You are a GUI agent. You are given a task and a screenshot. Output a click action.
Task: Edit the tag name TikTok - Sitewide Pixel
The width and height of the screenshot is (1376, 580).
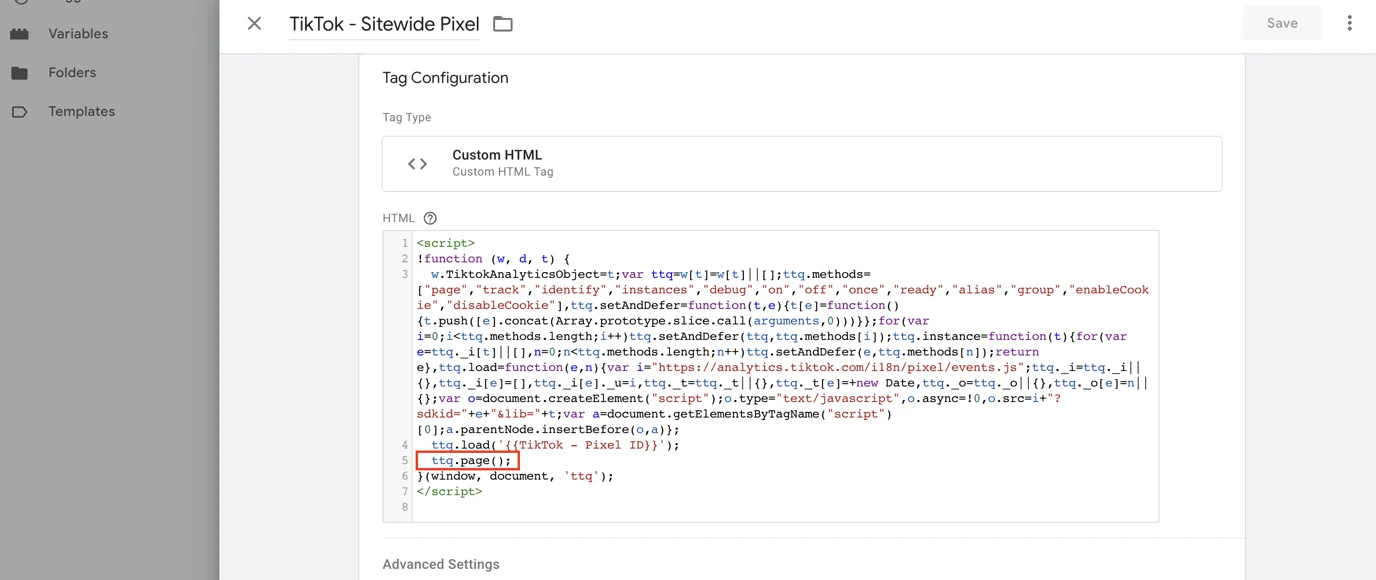tap(384, 23)
